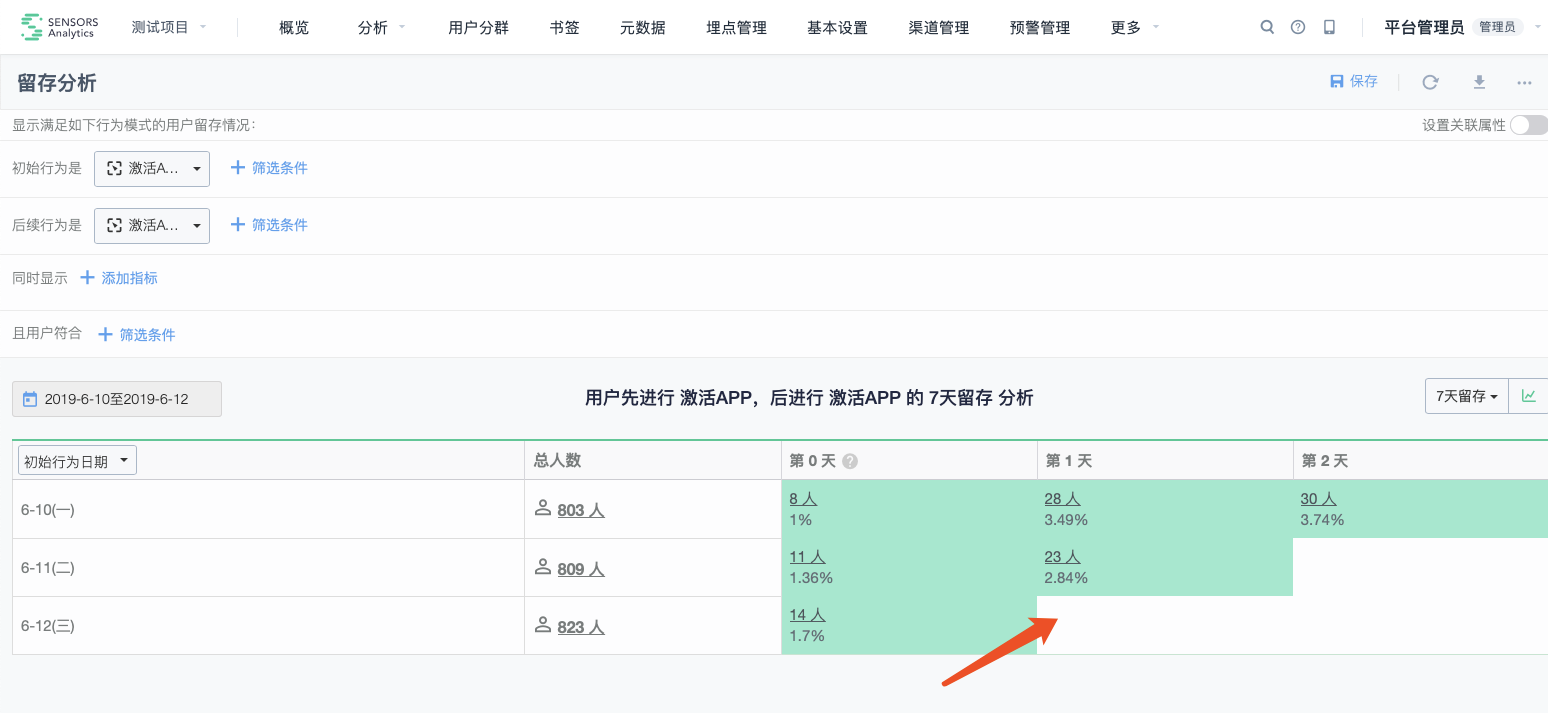Open the 后续行为是 event dropdown
This screenshot has height=713, width=1548.
(x=152, y=225)
